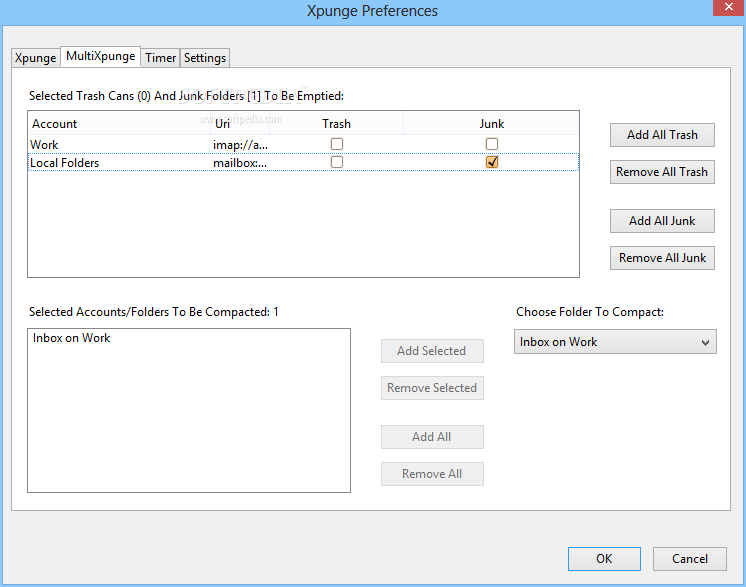This screenshot has width=746, height=587.
Task: Open the Settings tab
Action: 205,58
